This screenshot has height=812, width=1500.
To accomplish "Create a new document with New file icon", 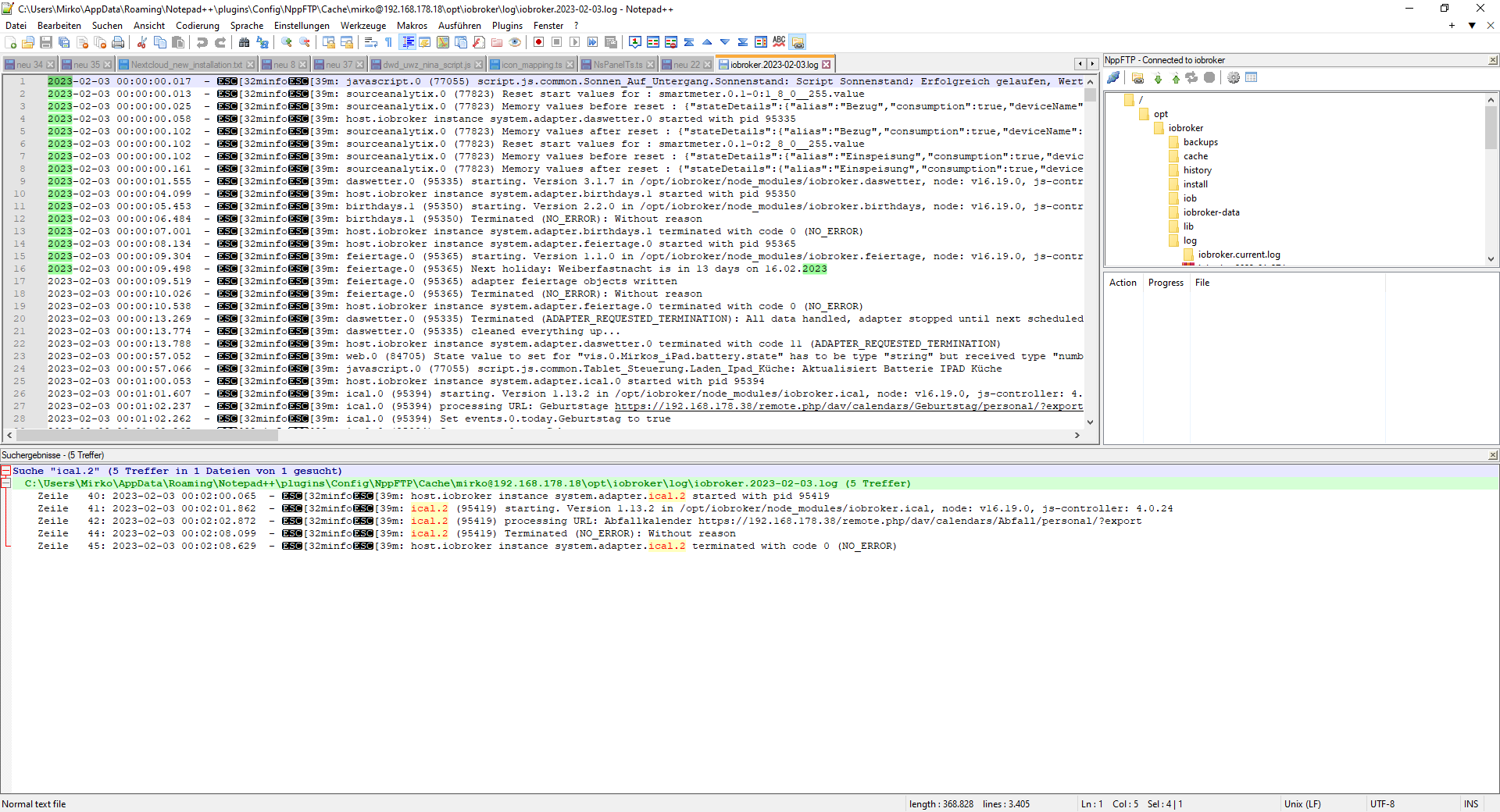I will coord(10,42).
